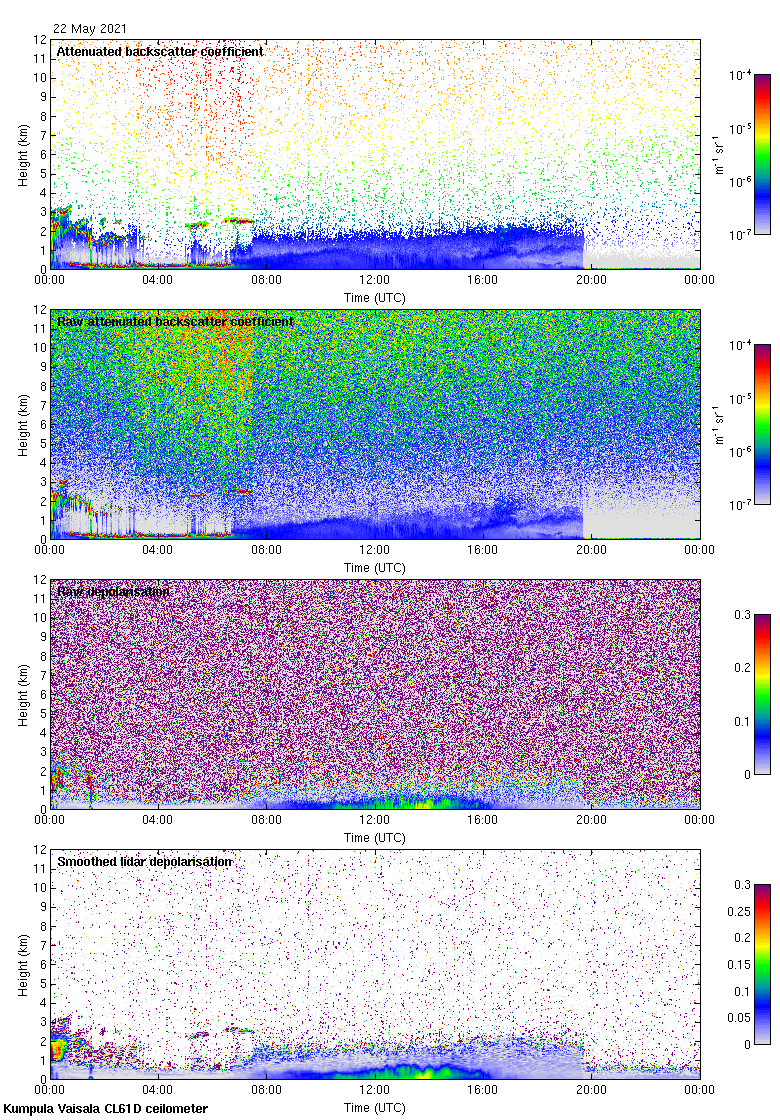The image size is (780, 1120).
Task: Click the Smoothed lidar depolarisation panel title
Action: pyautogui.click(x=144, y=861)
